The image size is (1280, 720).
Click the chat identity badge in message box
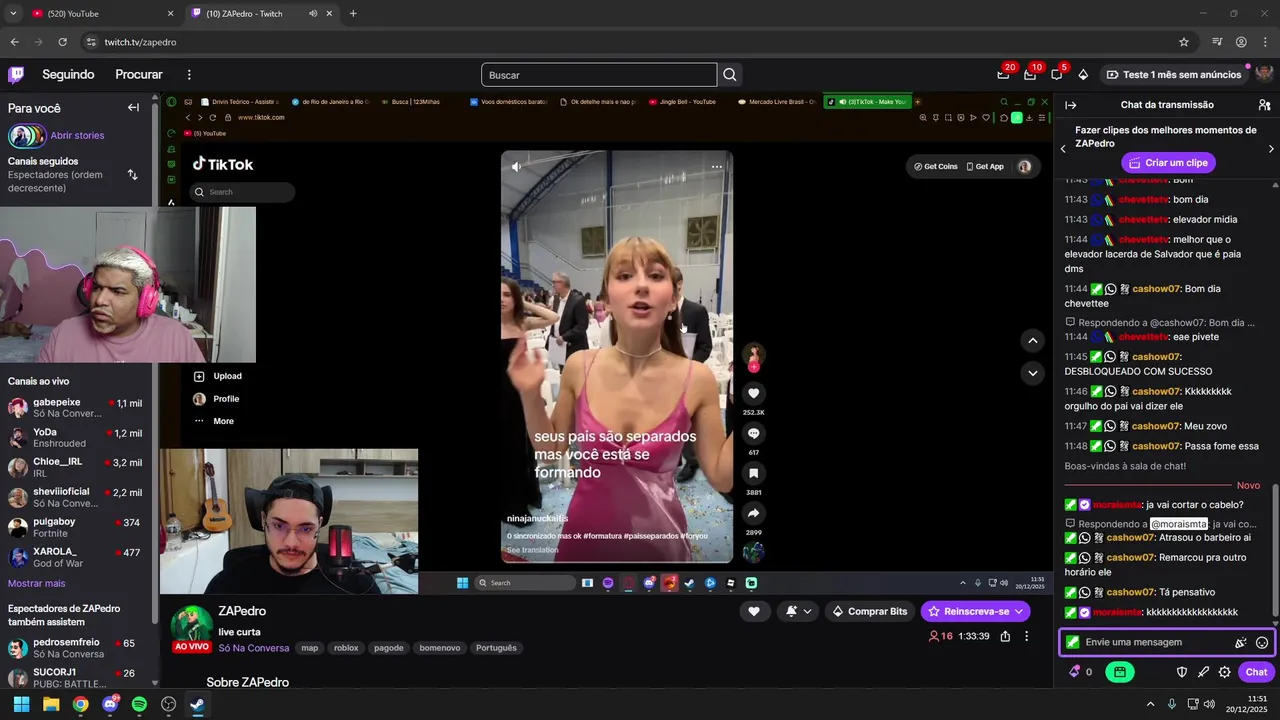coord(1073,642)
